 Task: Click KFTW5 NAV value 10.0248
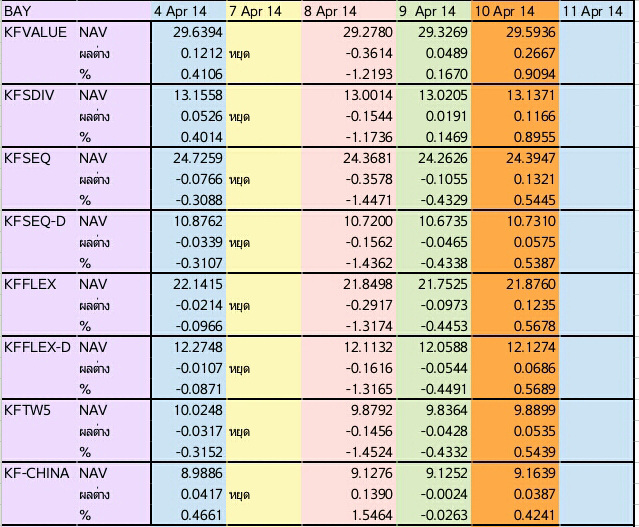[198, 410]
